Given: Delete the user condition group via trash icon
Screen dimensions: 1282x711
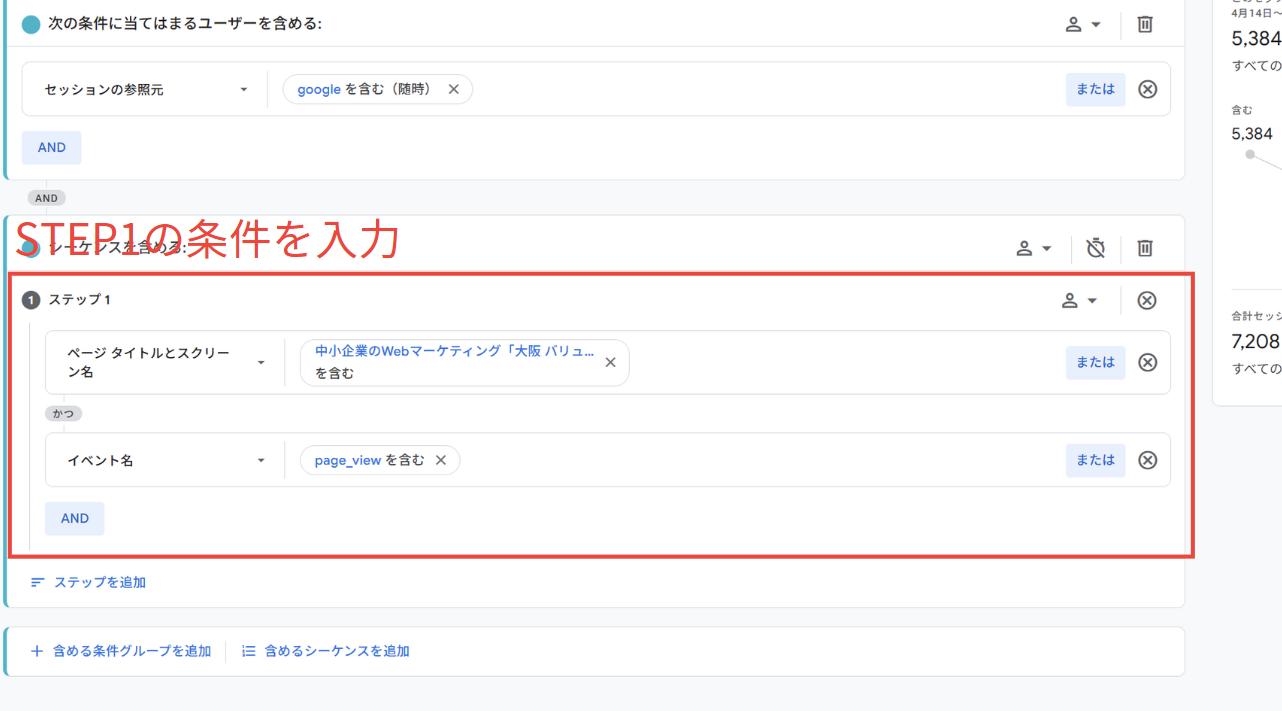Looking at the screenshot, I should pos(1145,24).
